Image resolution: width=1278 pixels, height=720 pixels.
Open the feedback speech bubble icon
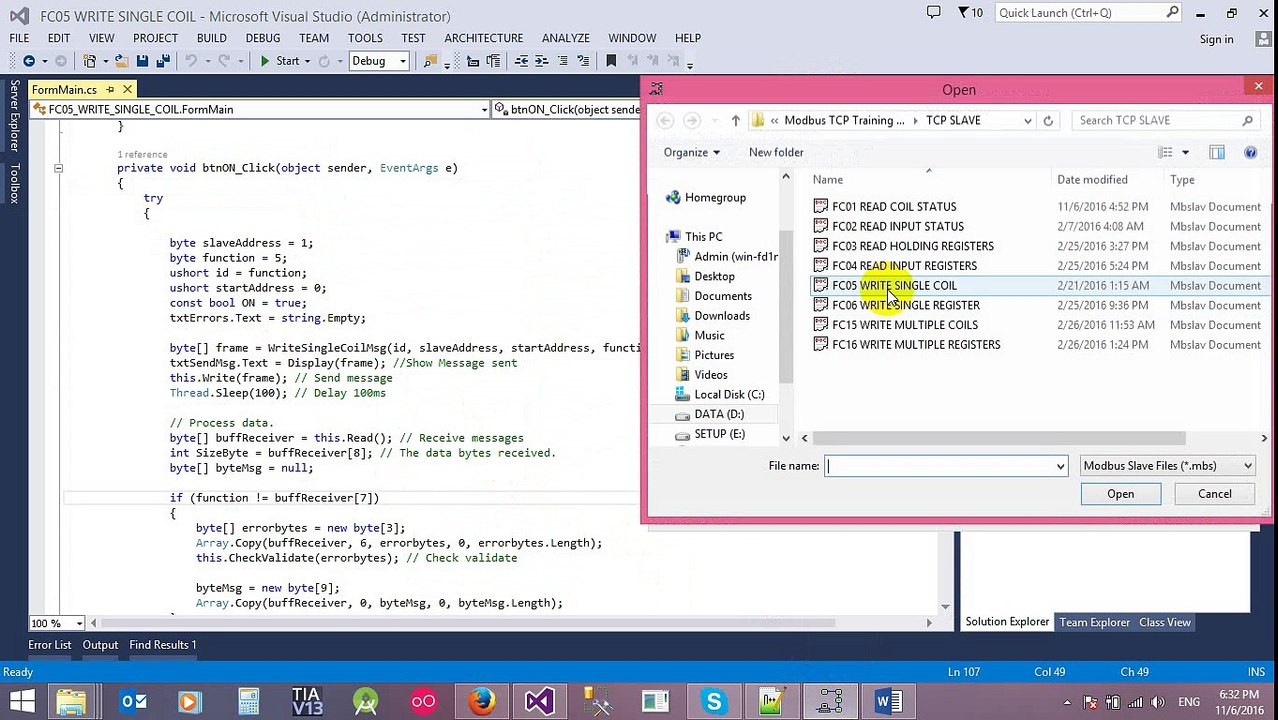coord(933,13)
